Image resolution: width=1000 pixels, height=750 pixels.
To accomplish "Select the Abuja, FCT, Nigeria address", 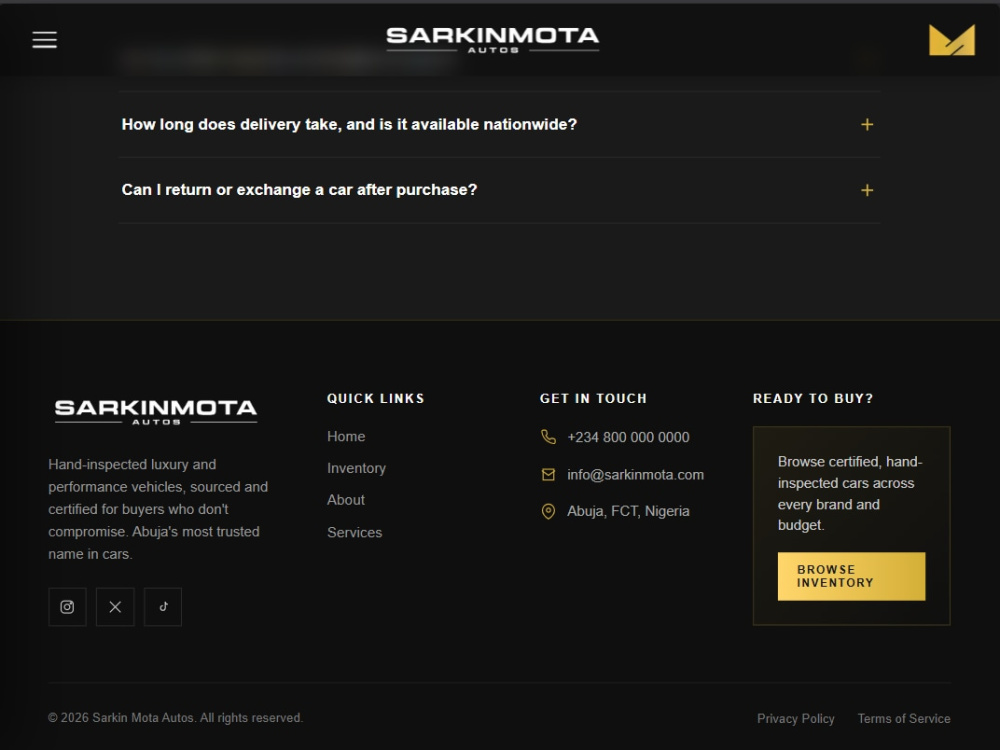I will tap(628, 511).
